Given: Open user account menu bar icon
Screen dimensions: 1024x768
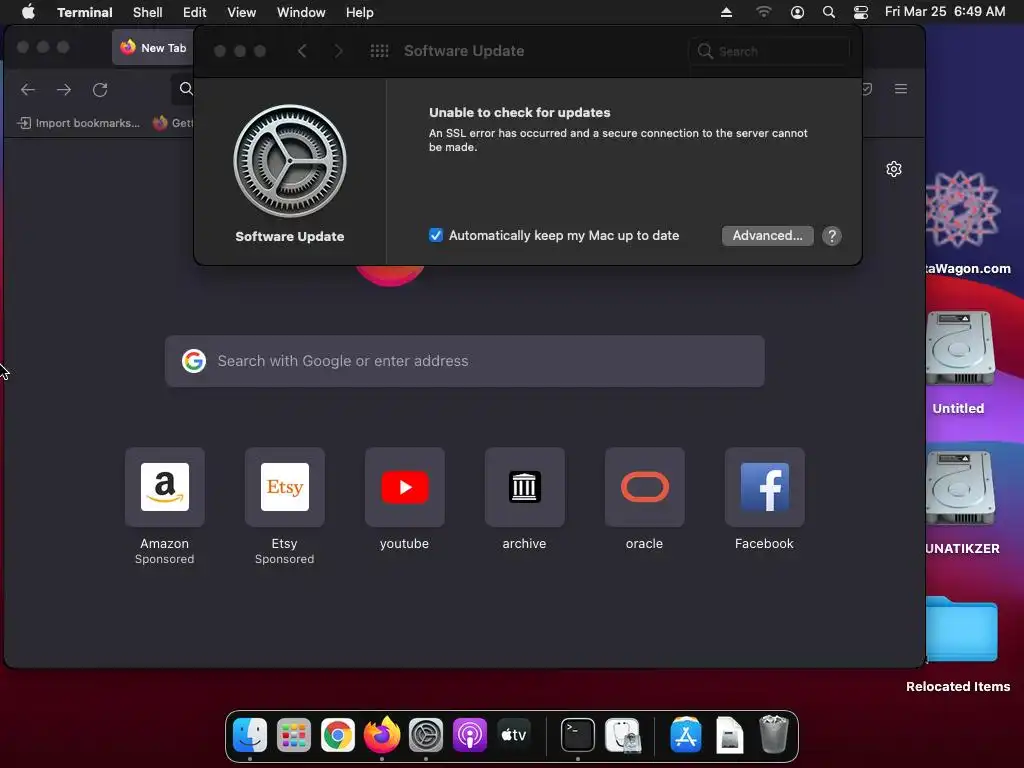Looking at the screenshot, I should tap(797, 12).
